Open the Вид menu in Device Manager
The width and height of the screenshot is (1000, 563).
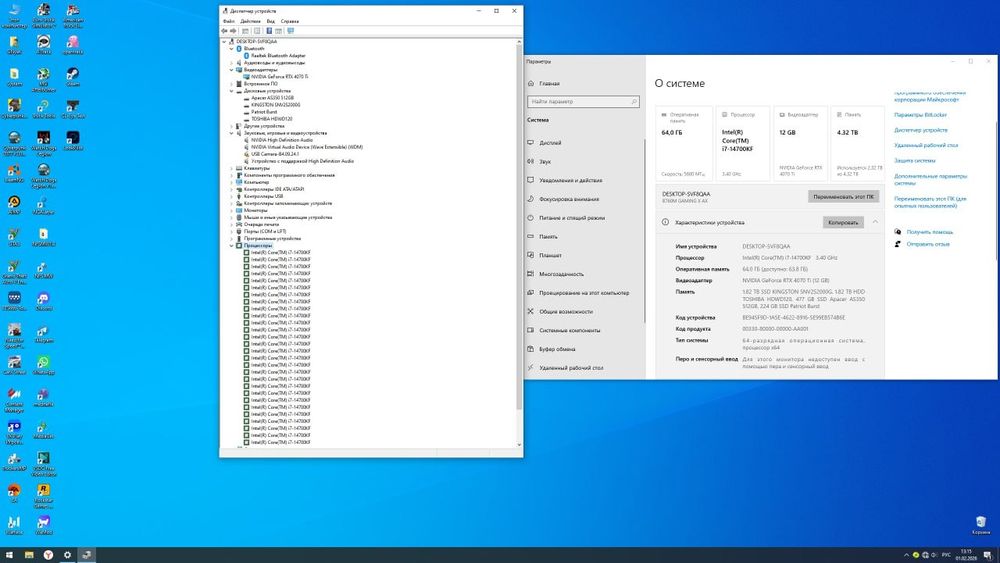pyautogui.click(x=270, y=20)
